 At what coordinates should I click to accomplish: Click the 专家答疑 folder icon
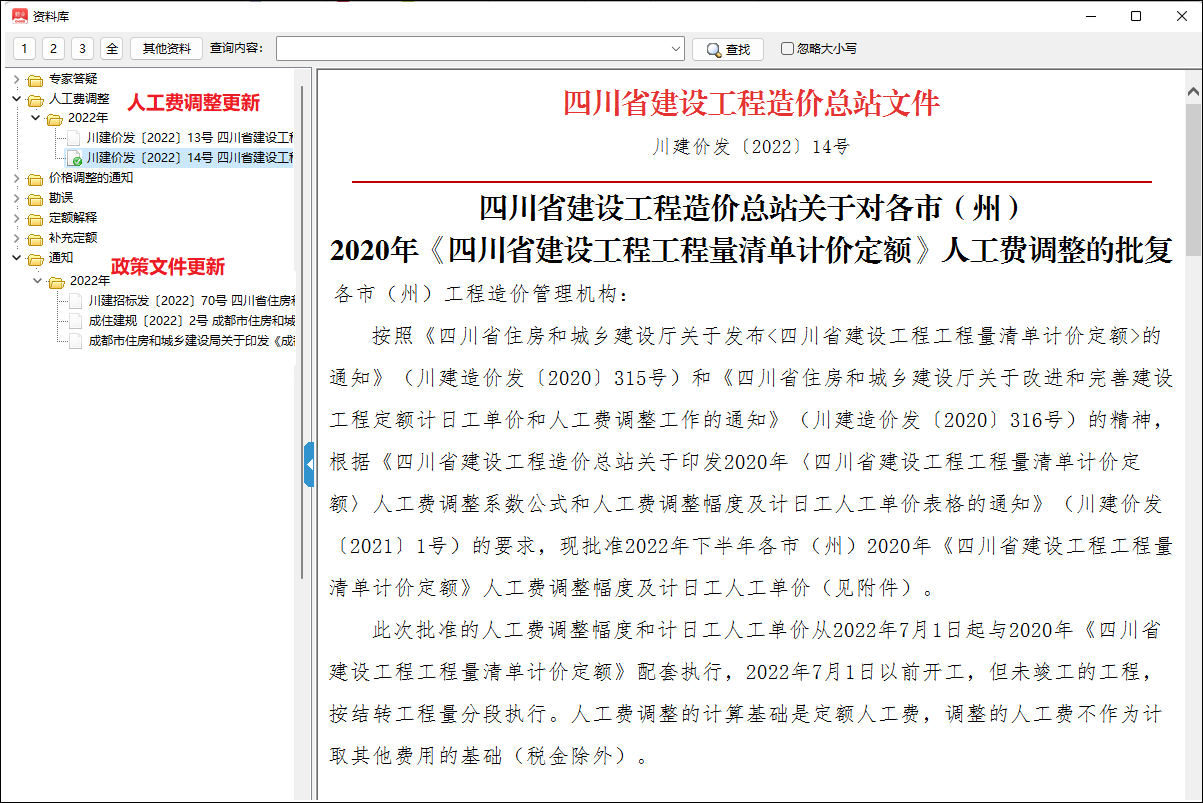[x=35, y=80]
